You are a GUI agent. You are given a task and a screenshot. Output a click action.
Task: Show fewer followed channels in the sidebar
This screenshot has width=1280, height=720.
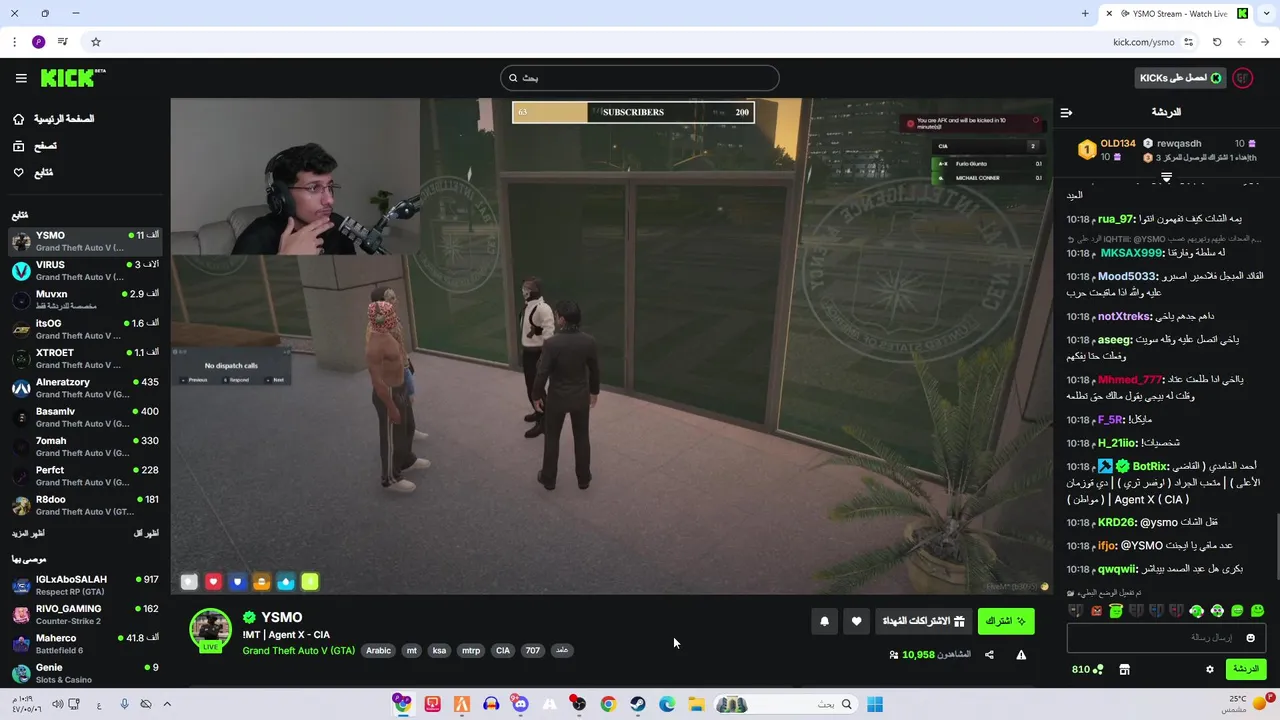(x=146, y=533)
